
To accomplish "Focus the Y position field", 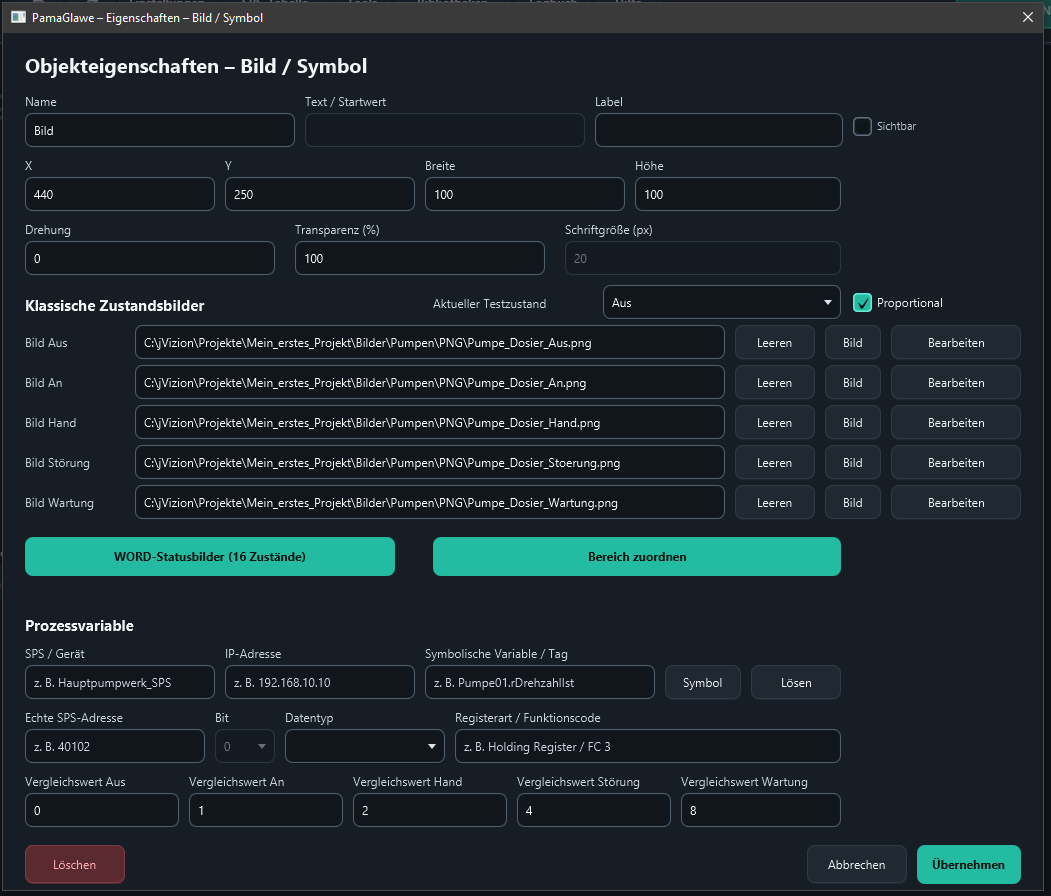I will point(320,194).
